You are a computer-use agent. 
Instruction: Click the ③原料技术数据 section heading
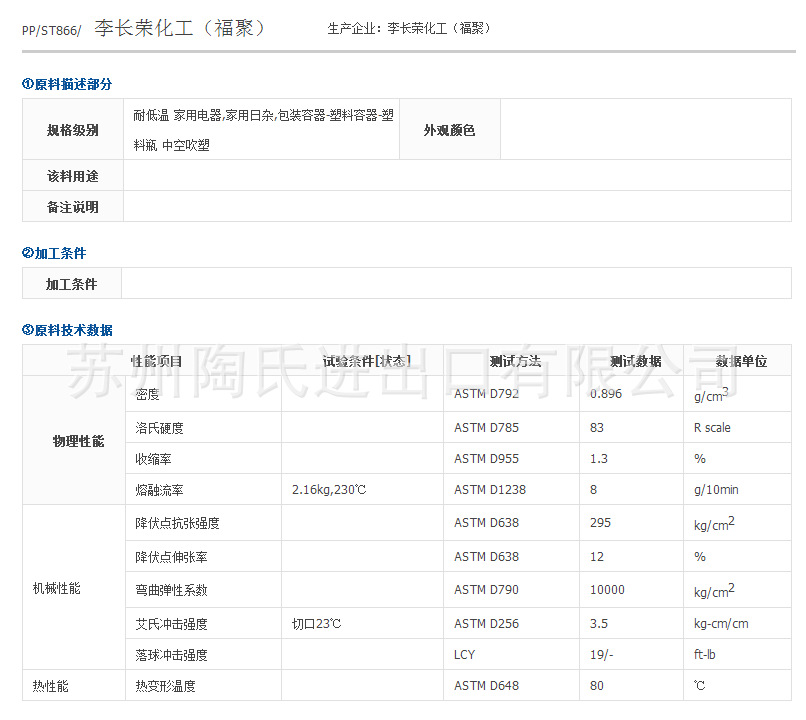coord(67,330)
